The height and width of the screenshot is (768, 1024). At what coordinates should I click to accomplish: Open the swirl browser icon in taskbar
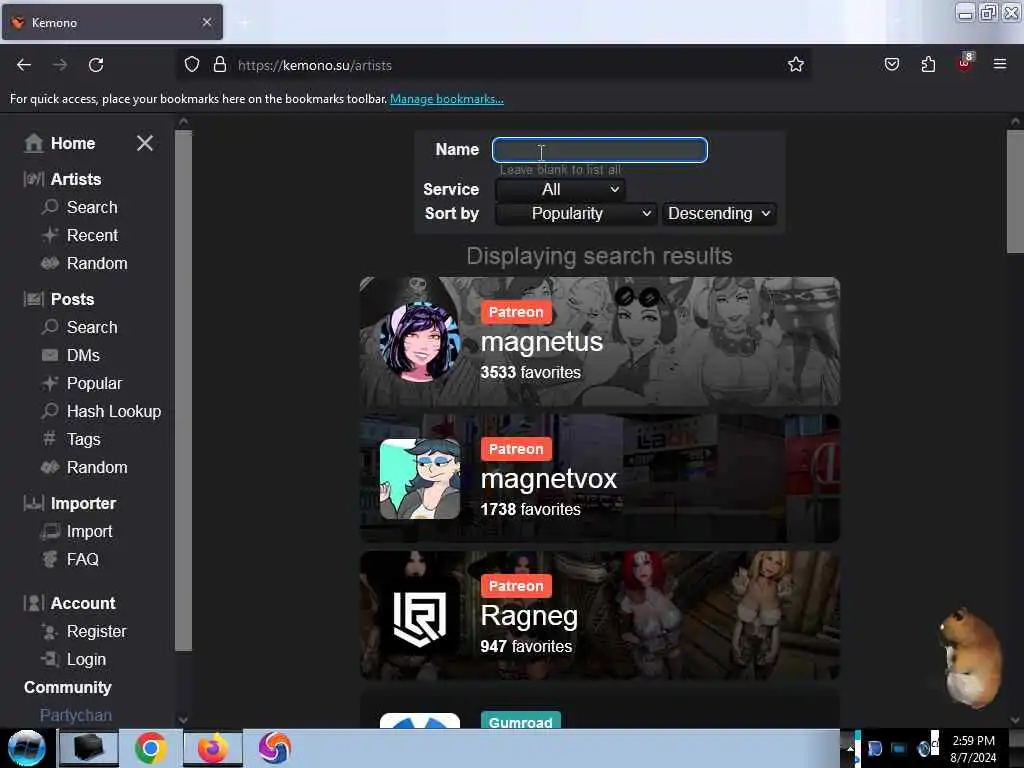click(274, 748)
